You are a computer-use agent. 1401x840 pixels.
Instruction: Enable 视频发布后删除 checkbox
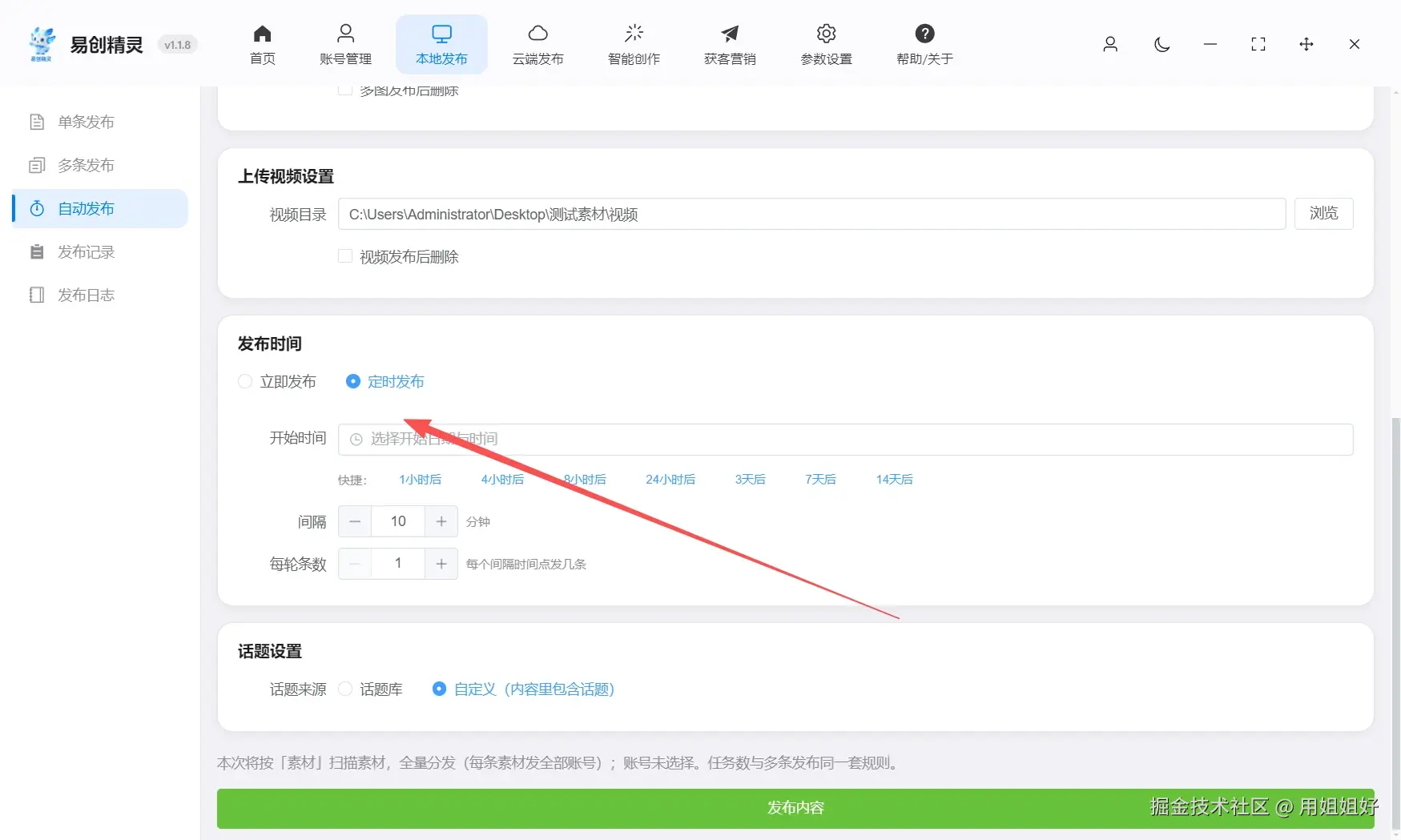pyautogui.click(x=344, y=255)
